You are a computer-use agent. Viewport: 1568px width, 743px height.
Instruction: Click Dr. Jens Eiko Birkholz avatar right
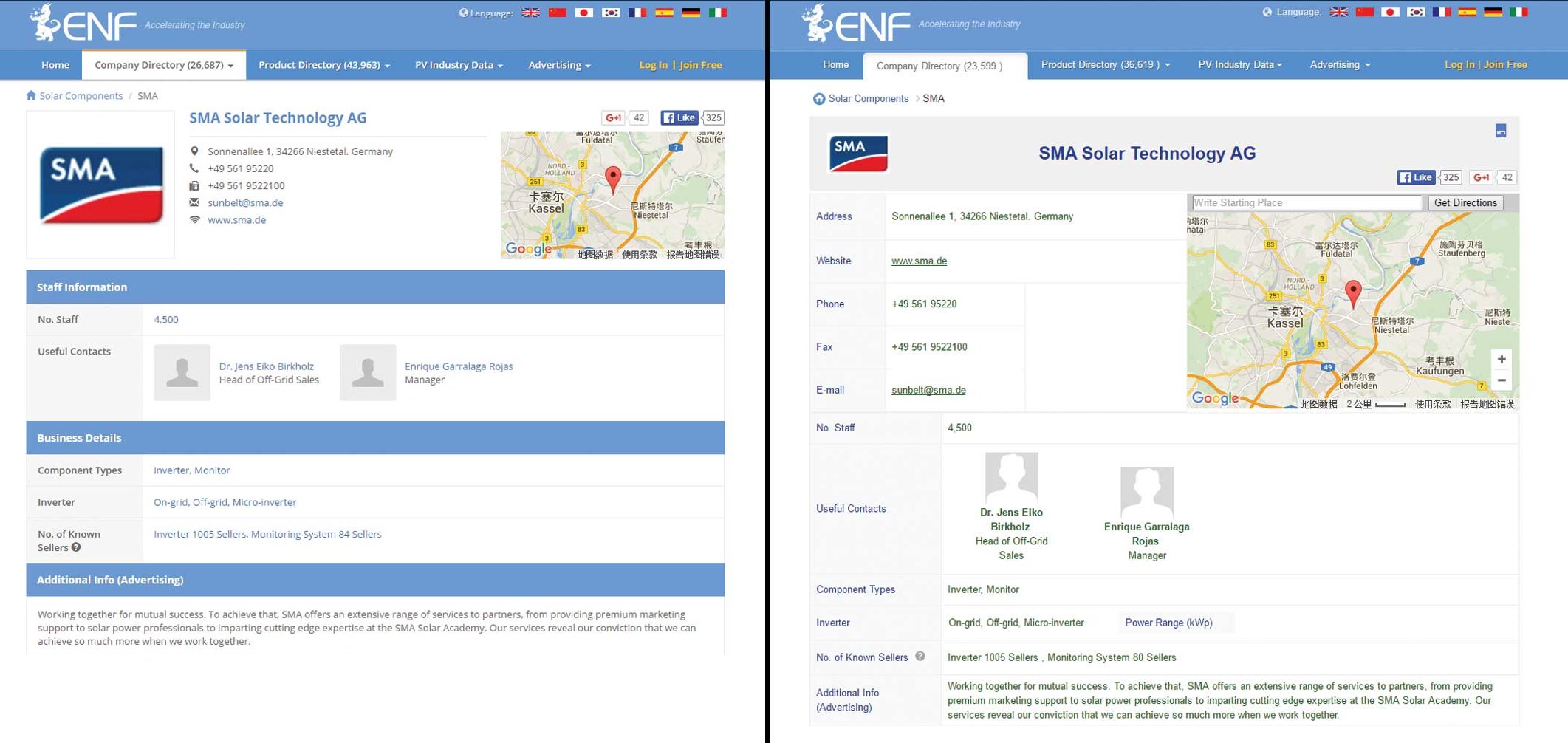[1011, 478]
